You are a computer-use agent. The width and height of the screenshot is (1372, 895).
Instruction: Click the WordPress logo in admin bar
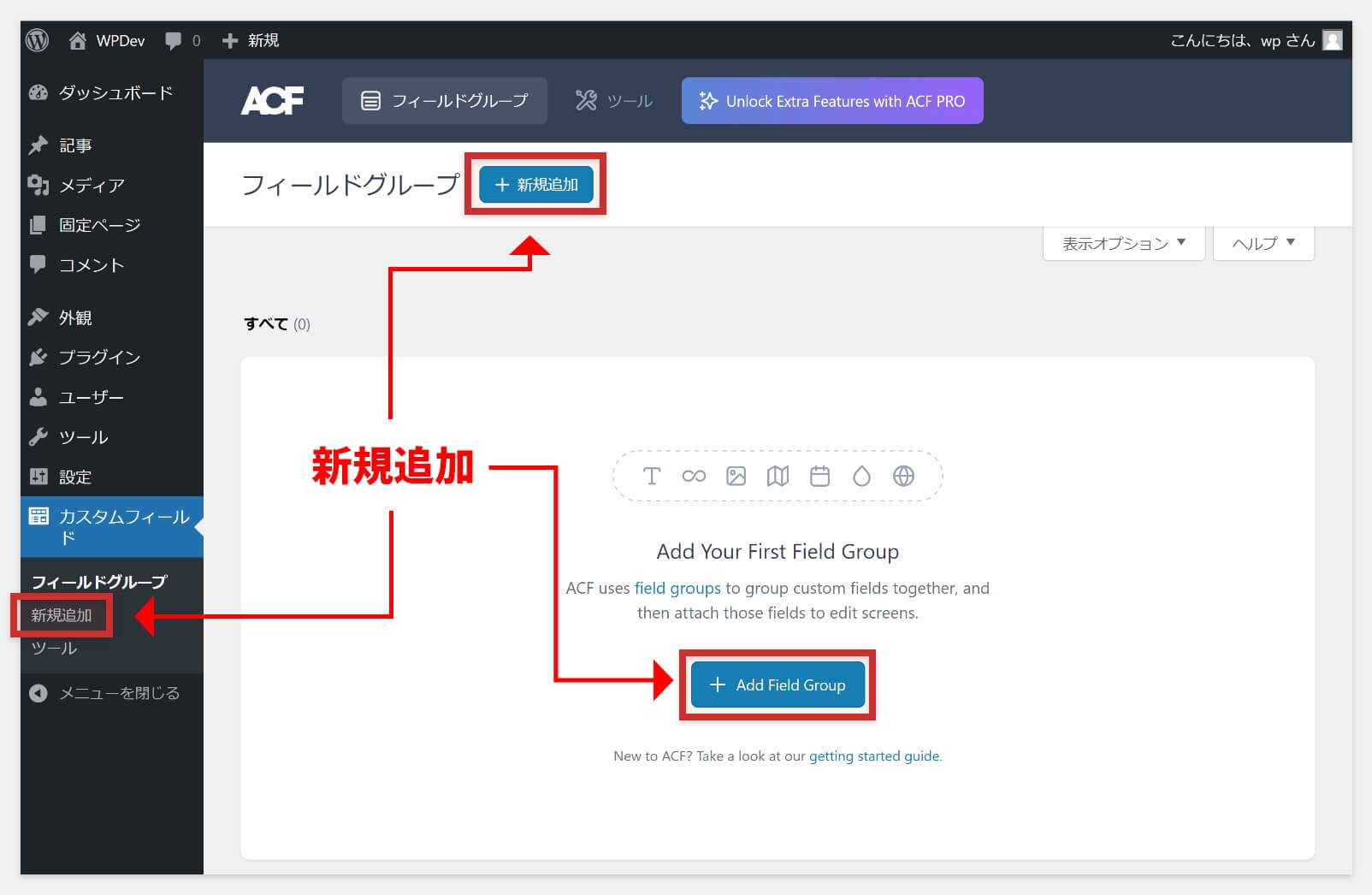(x=38, y=40)
